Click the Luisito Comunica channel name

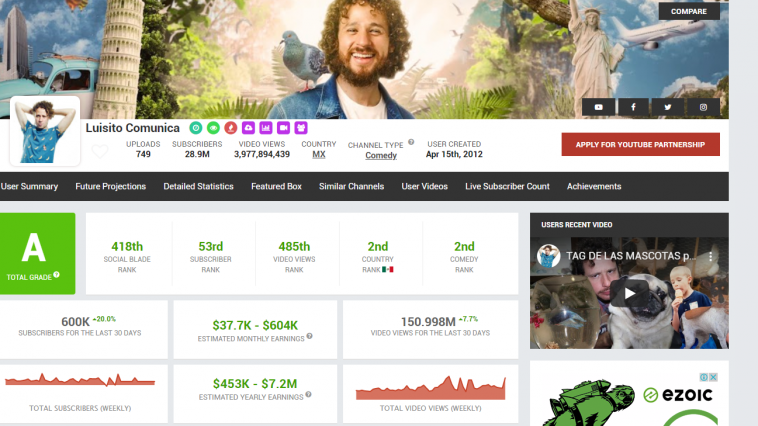point(132,128)
